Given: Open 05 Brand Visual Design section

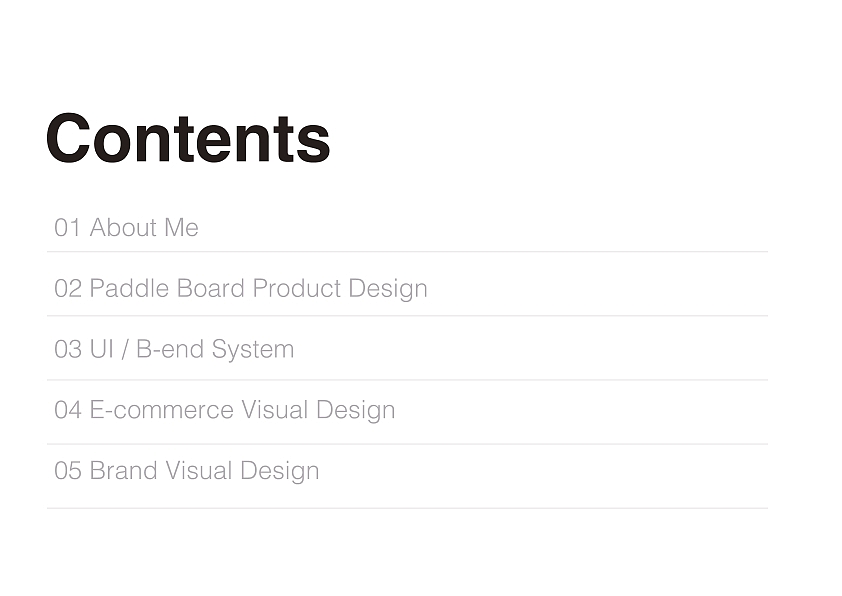Looking at the screenshot, I should 187,471.
